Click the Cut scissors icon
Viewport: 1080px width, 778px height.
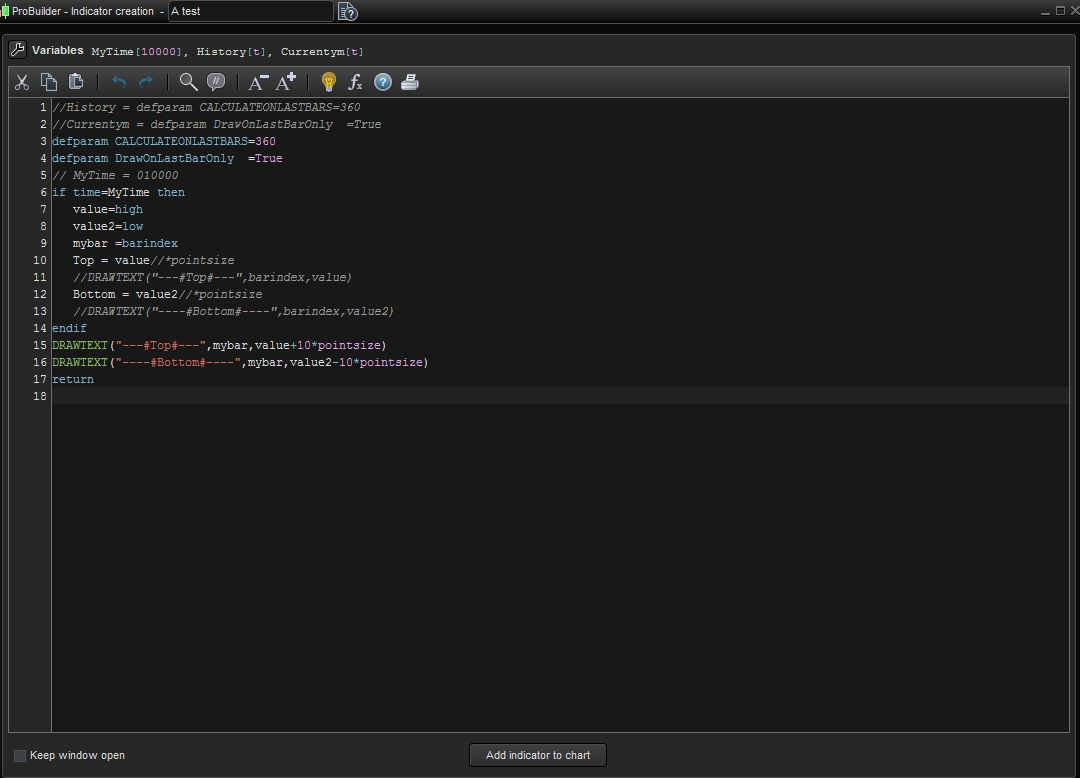pyautogui.click(x=22, y=82)
